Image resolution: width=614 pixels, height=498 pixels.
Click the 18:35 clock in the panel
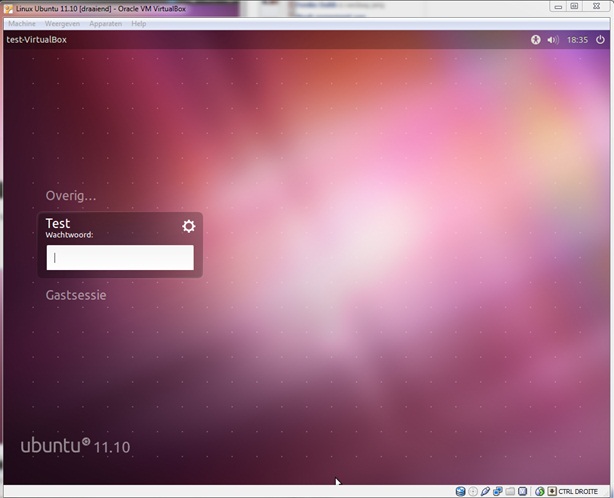tap(577, 40)
